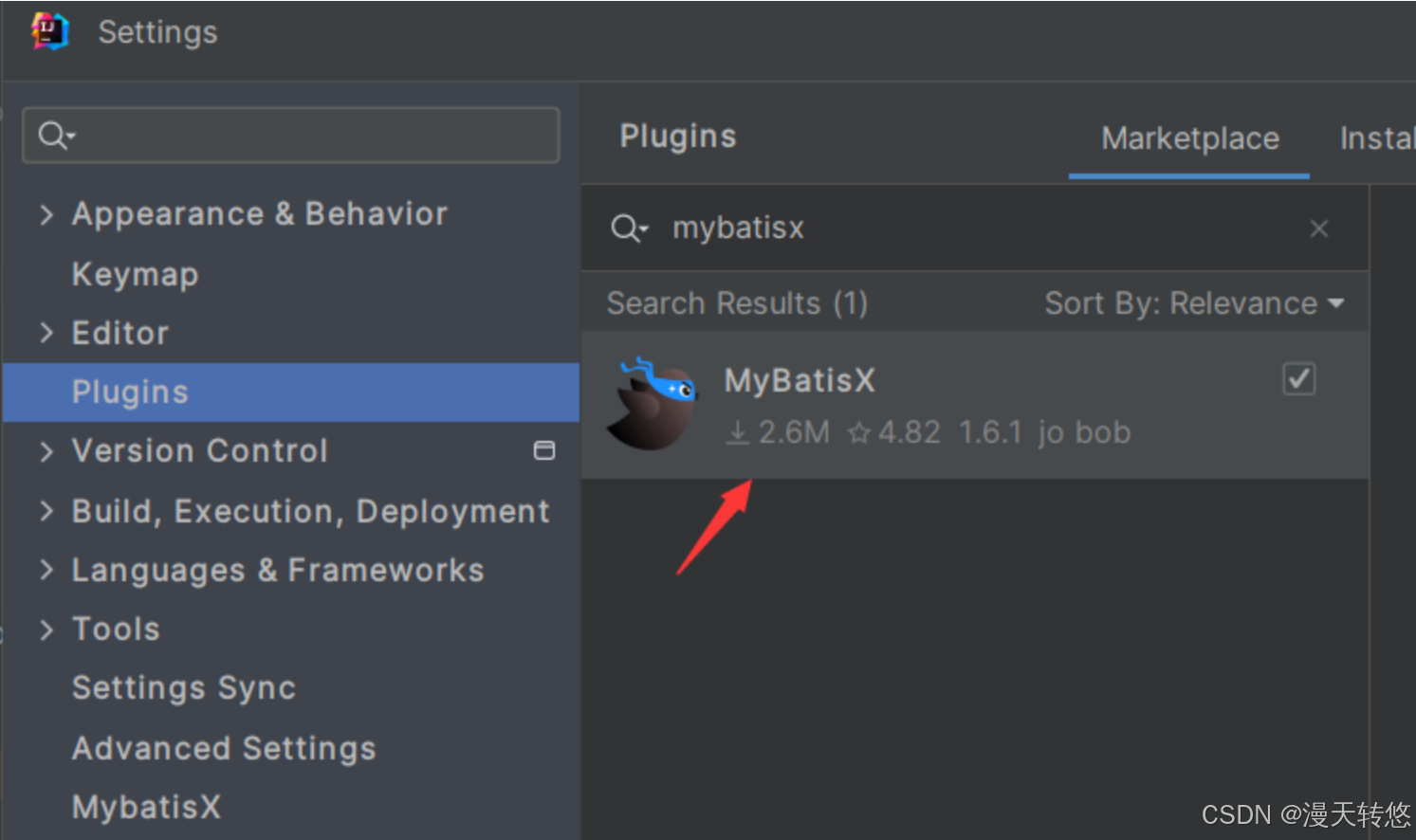Switch to the Marketplace tab
Viewport: 1416px width, 840px height.
click(x=1189, y=139)
